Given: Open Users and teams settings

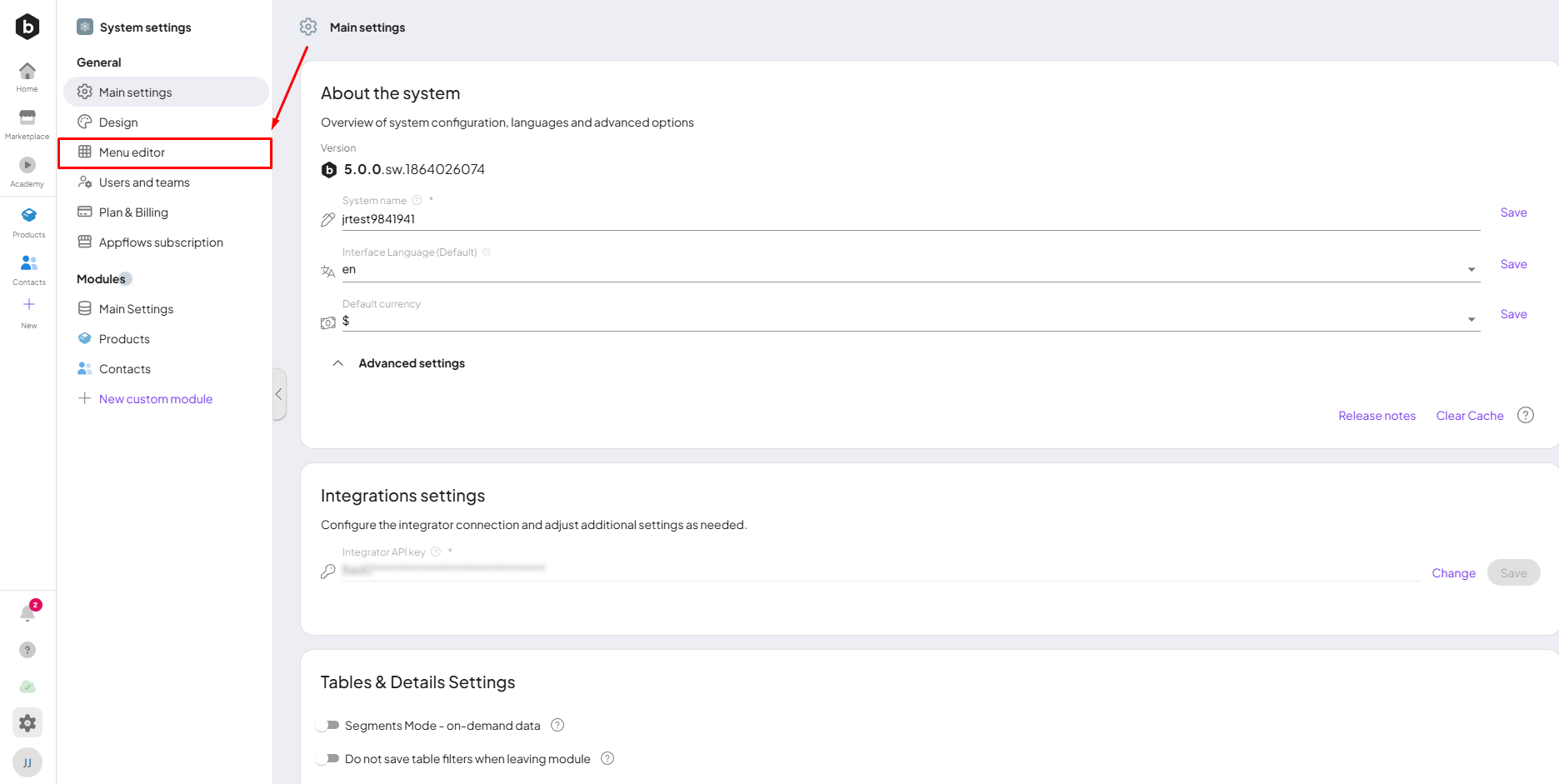Looking at the screenshot, I should tap(143, 182).
